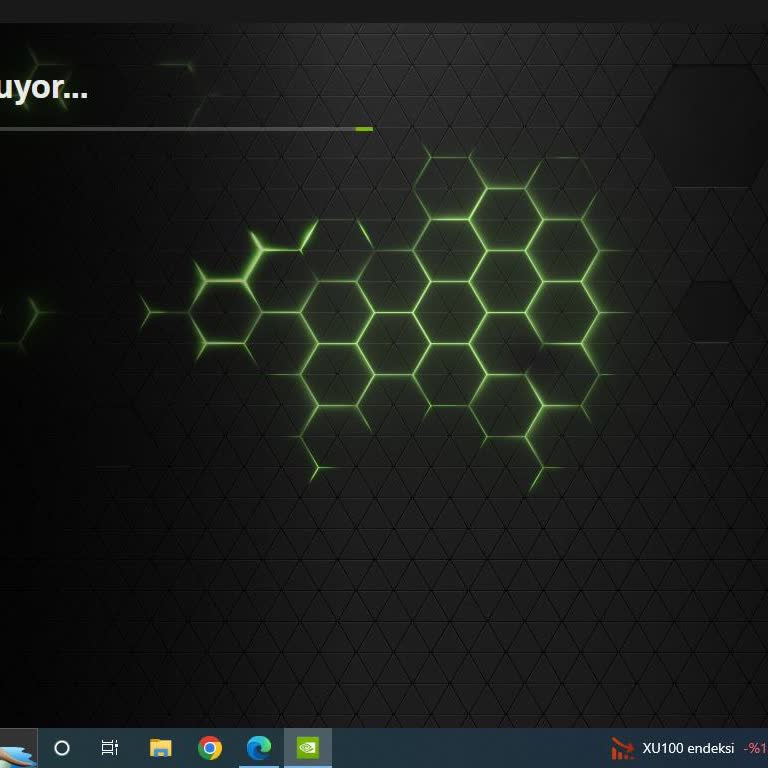Click the taskbar search box at the left end

point(19,748)
